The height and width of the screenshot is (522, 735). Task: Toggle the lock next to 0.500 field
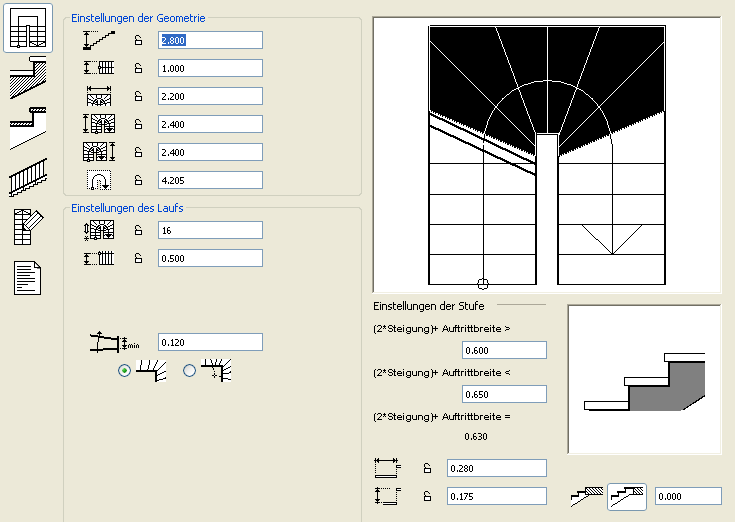[x=138, y=258]
